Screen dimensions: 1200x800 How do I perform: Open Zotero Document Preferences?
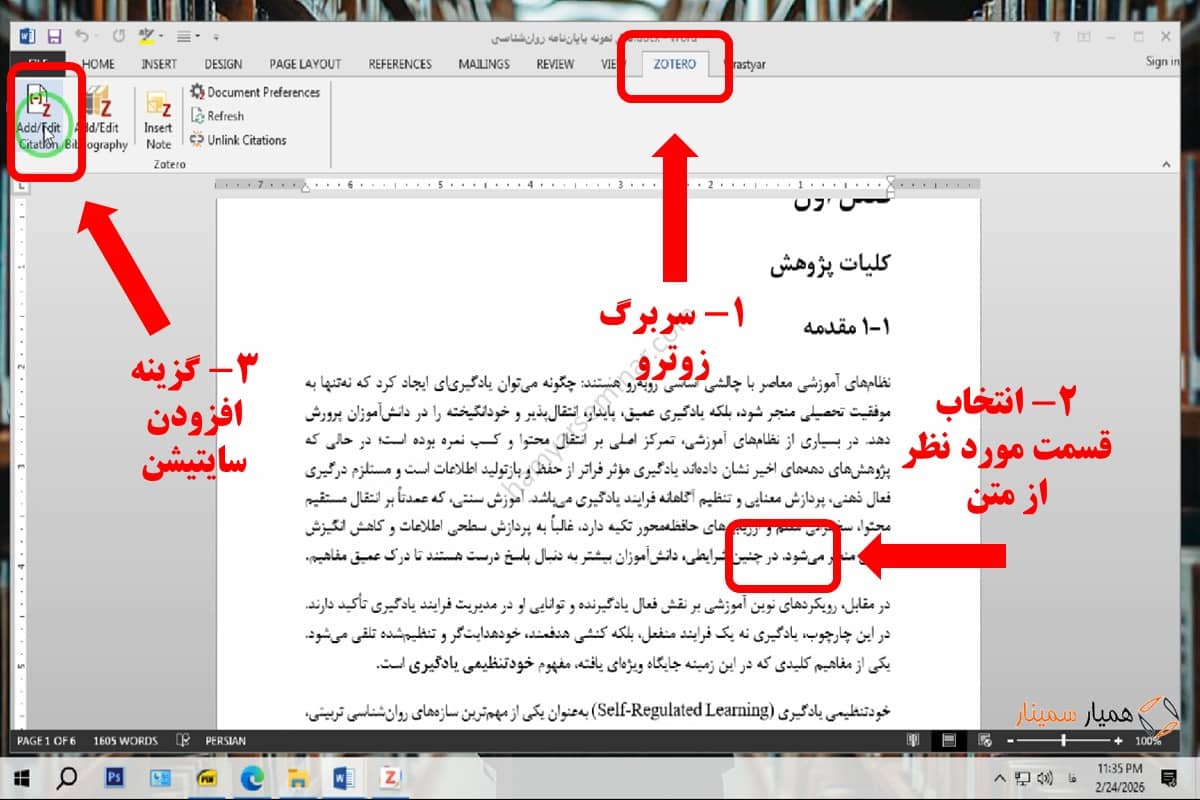(x=255, y=92)
